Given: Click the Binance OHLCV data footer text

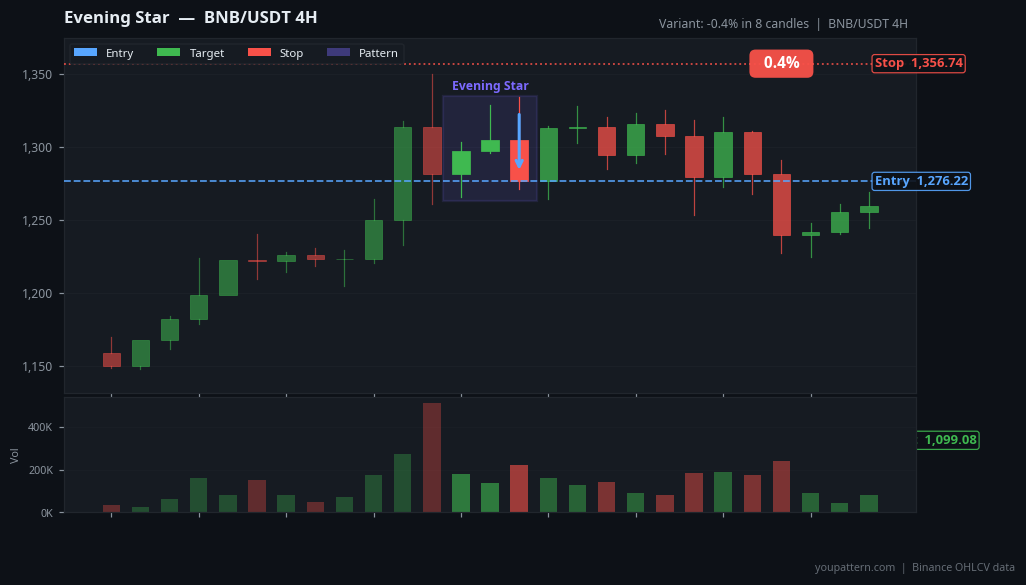Looking at the screenshot, I should pos(963,567).
